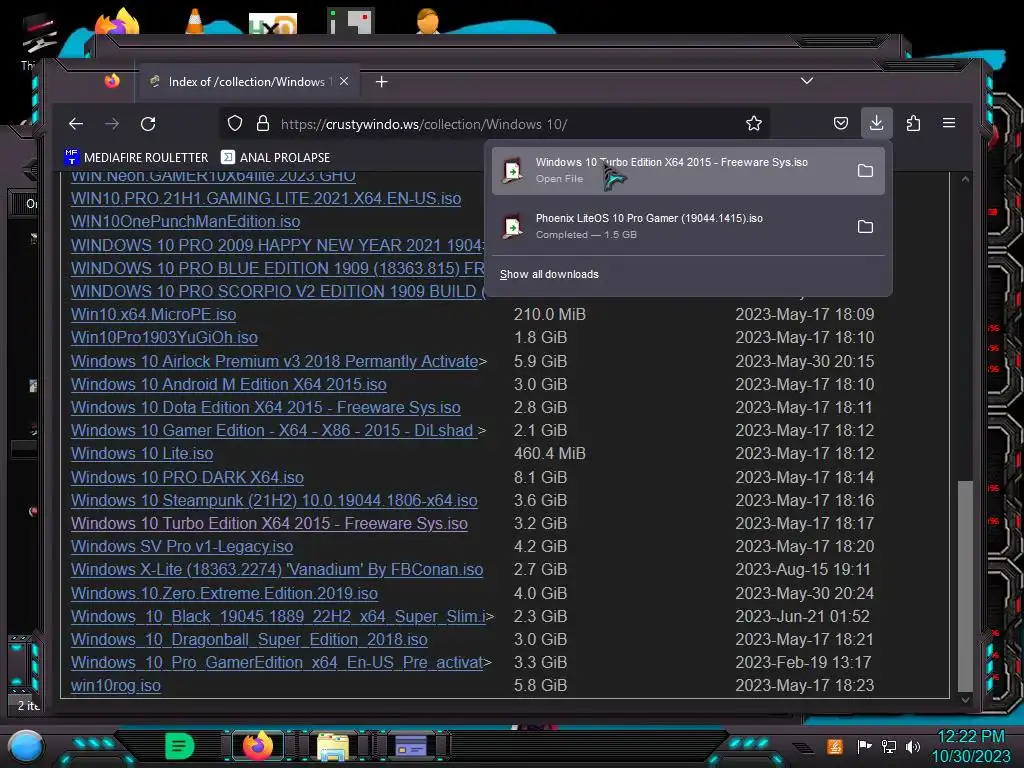This screenshot has height=768, width=1024.
Task: Download win10rog.iso
Action: pos(116,686)
